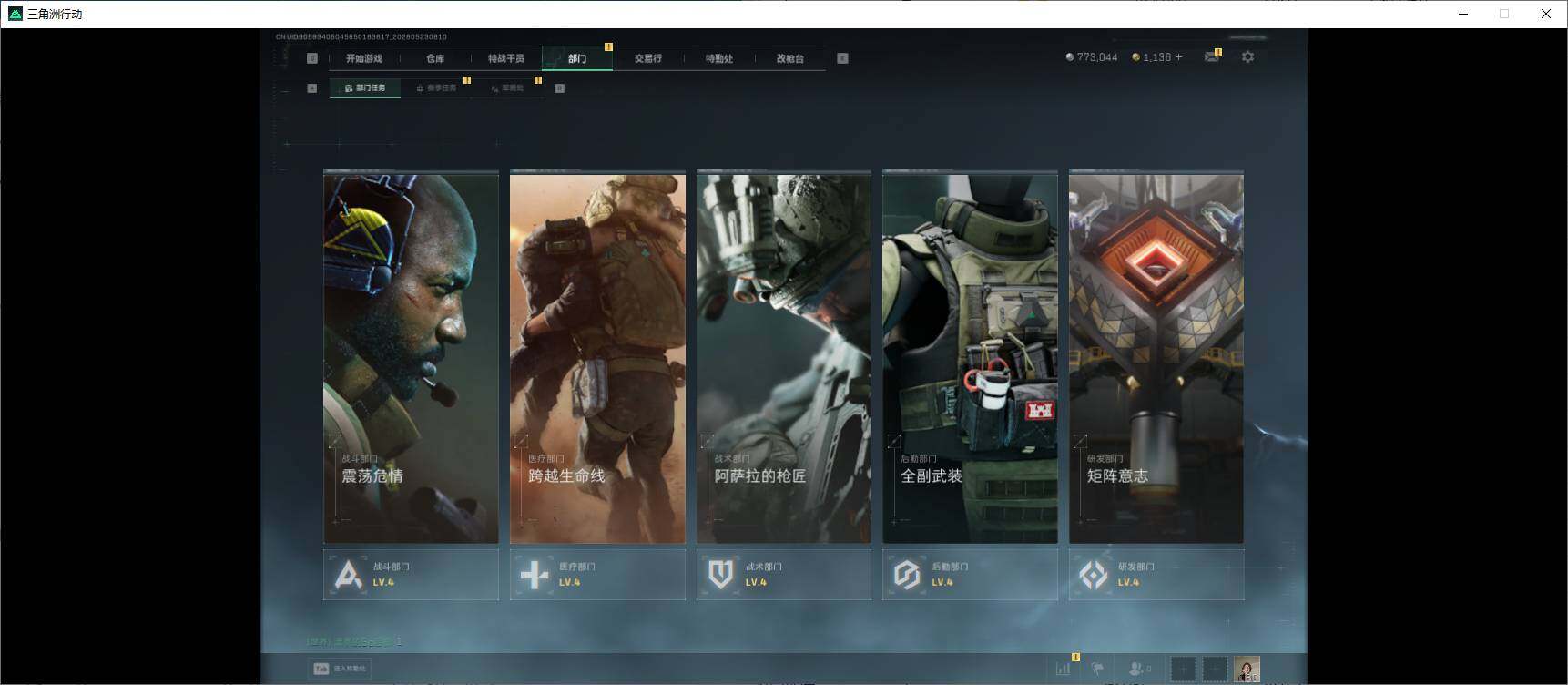1568x685 pixels.
Task: Click the gold currency coin icon beside 1,136
Action: coord(1135,57)
